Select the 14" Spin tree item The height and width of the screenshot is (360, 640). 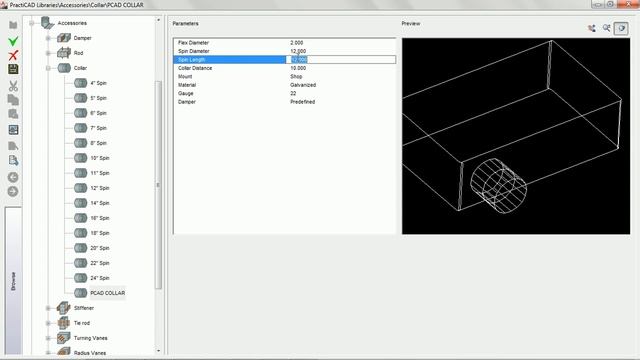tap(100, 203)
